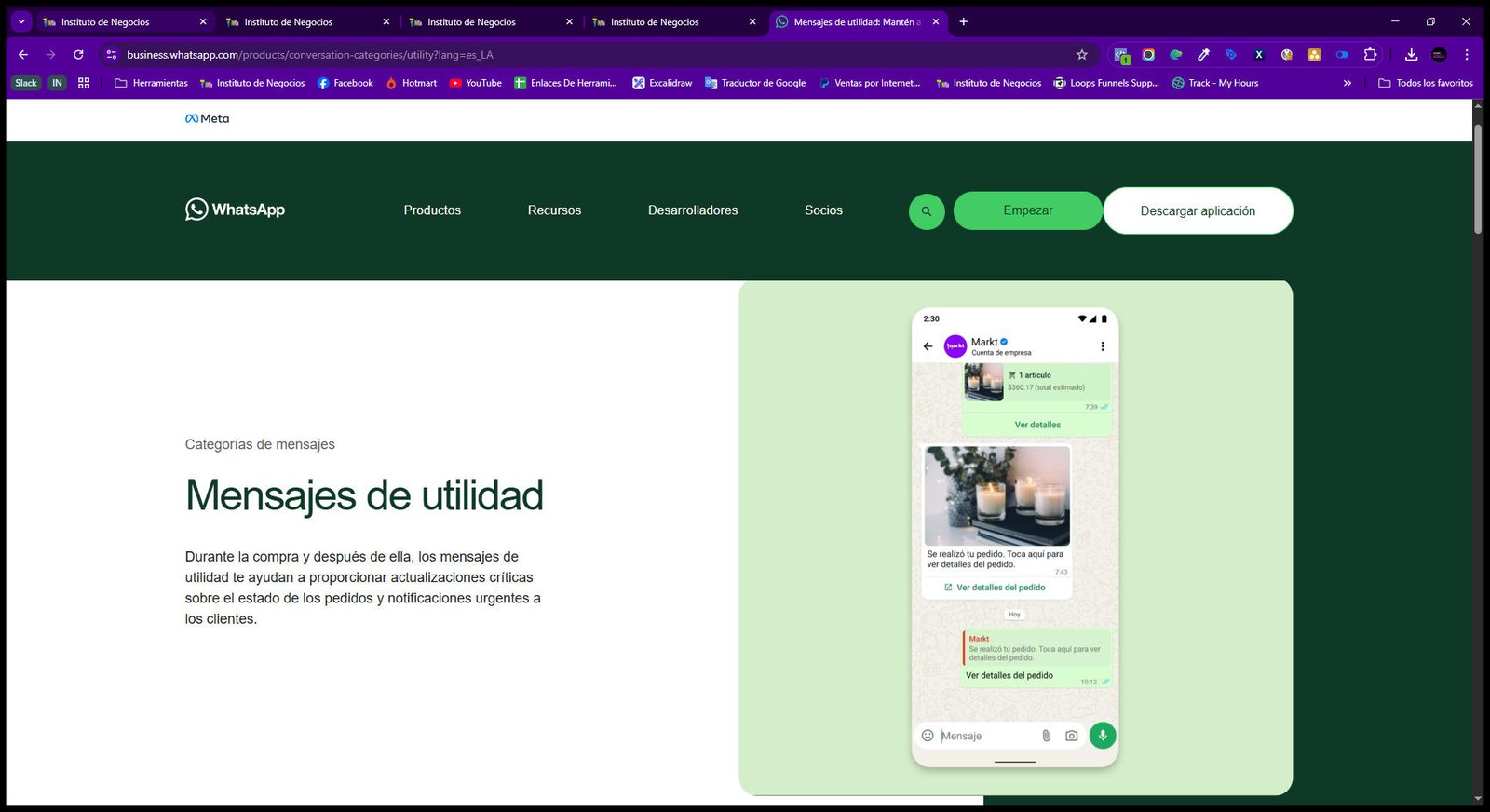The height and width of the screenshot is (812, 1490).
Task: Click the vertical page scrollbar thumb
Action: coord(1477,179)
